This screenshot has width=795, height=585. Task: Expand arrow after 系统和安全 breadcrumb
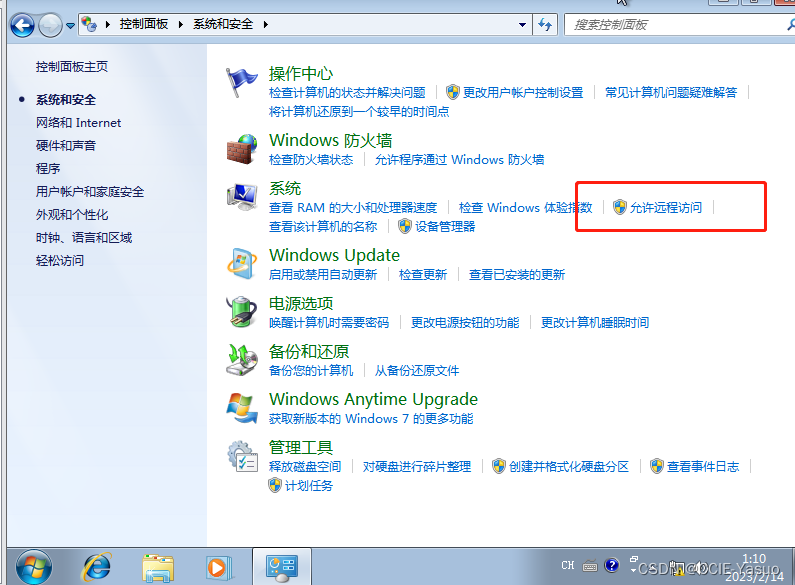(x=266, y=24)
